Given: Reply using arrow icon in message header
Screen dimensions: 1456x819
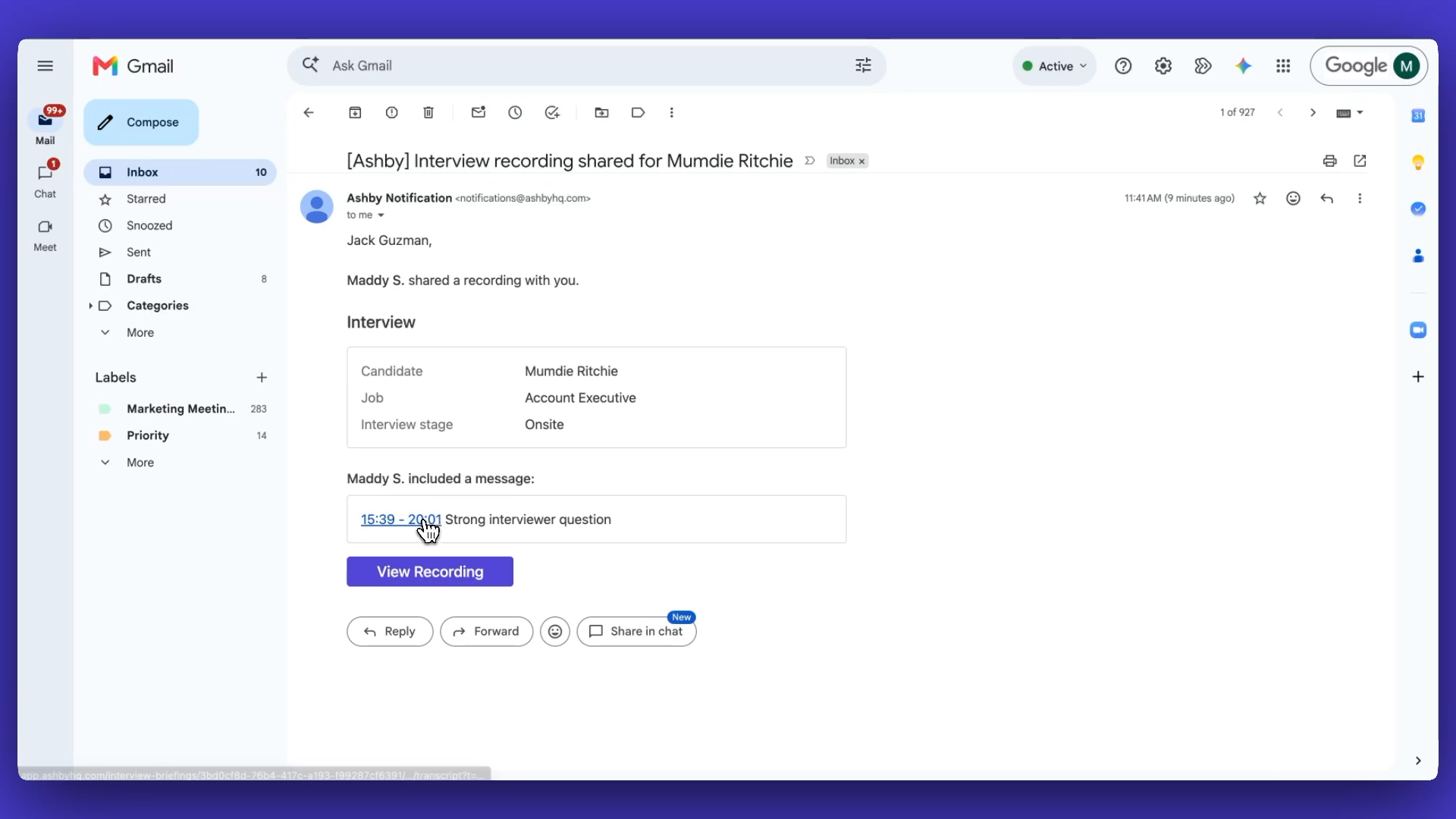Looking at the screenshot, I should click(1326, 199).
